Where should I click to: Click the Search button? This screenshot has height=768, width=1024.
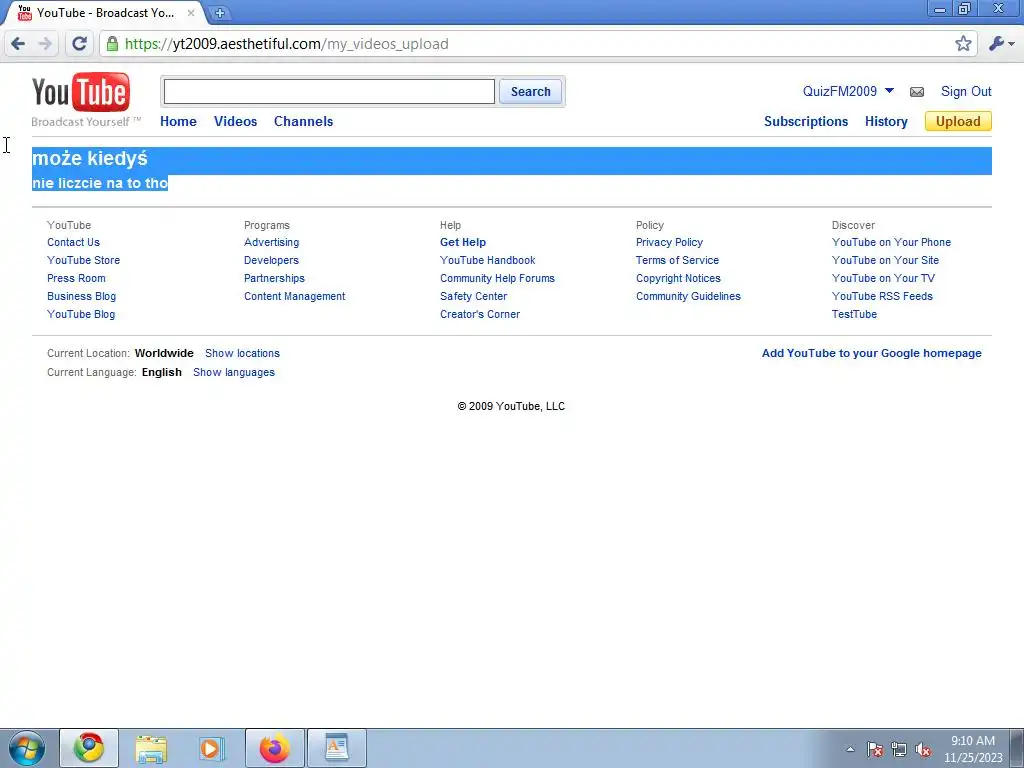point(530,91)
